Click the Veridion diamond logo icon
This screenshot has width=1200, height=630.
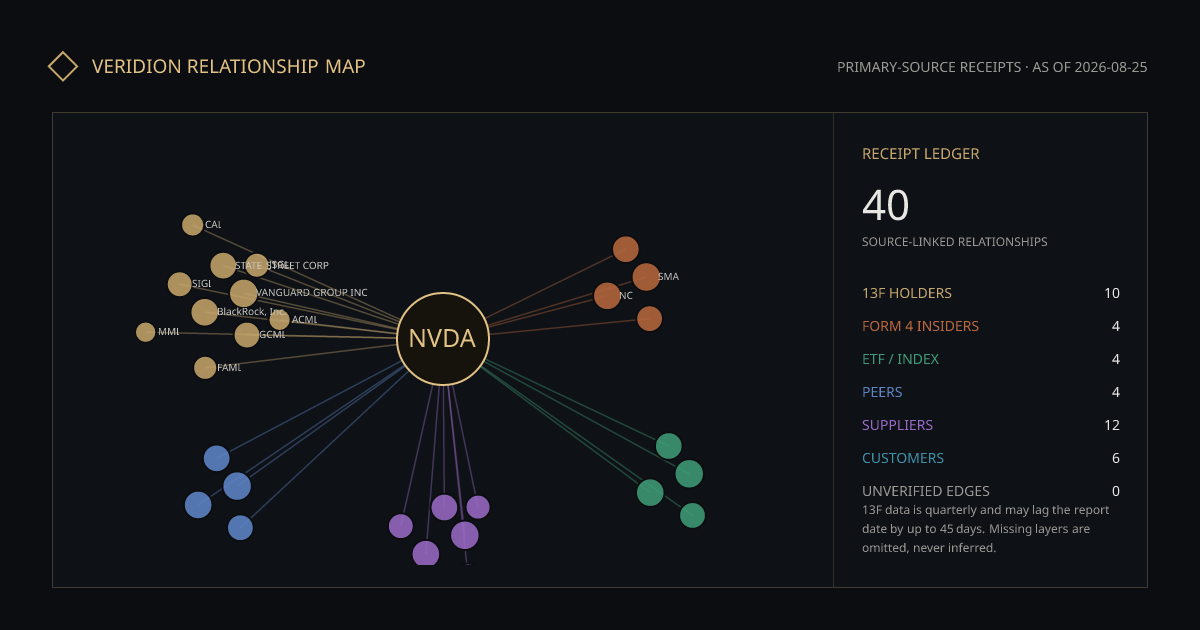click(x=63, y=66)
